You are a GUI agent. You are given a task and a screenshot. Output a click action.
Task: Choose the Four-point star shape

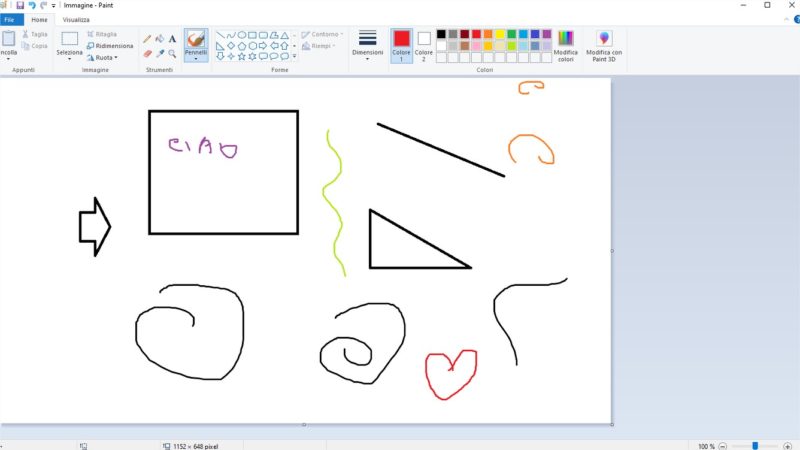pos(231,56)
